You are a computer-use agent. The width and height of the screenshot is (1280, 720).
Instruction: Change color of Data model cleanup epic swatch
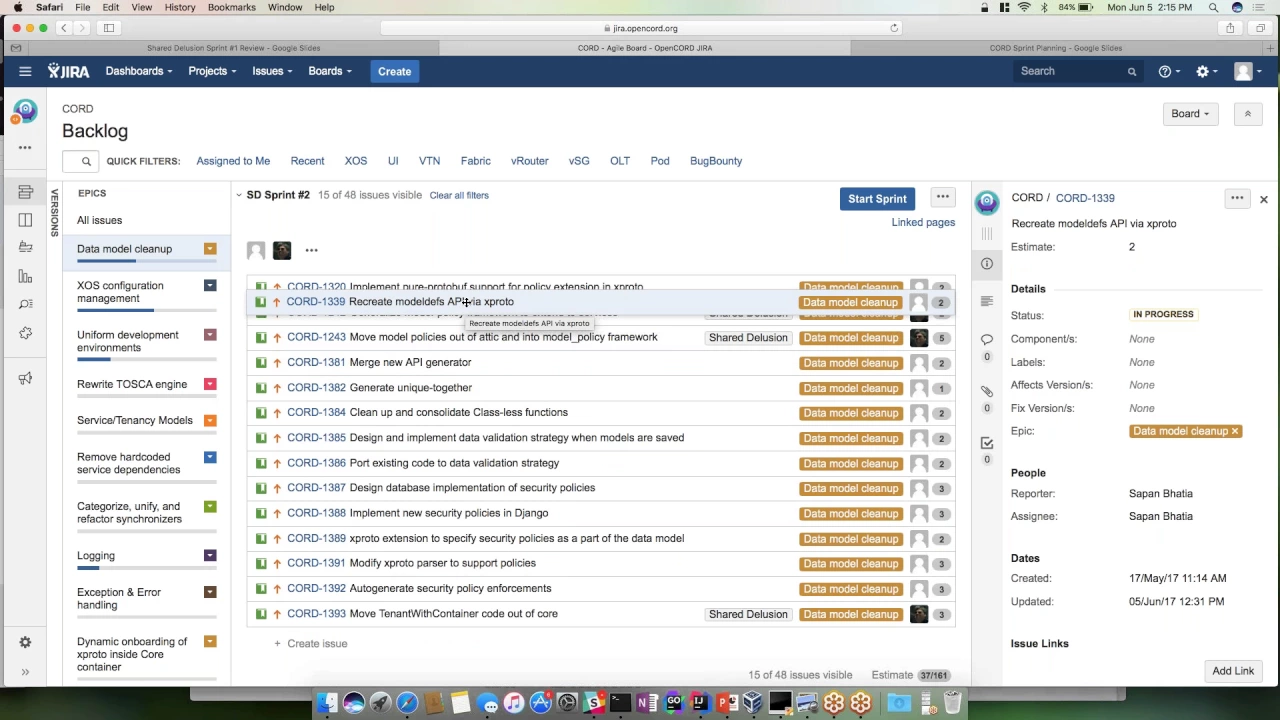210,249
